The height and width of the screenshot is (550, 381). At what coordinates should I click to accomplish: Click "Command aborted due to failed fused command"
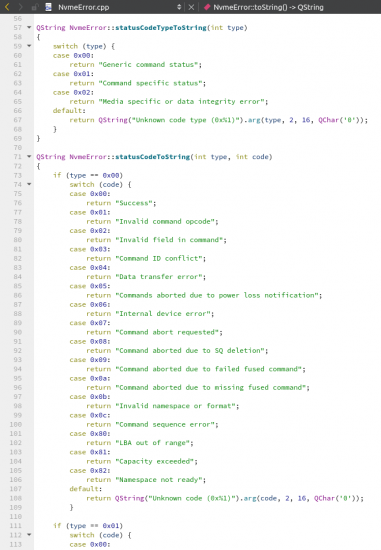pyautogui.click(x=209, y=369)
